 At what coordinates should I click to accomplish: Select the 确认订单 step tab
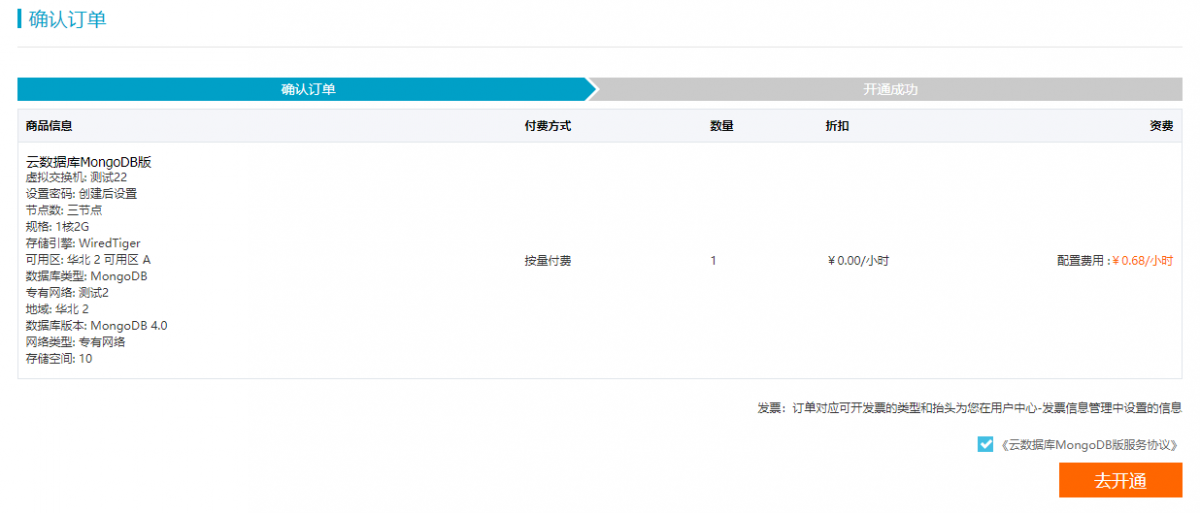308,89
